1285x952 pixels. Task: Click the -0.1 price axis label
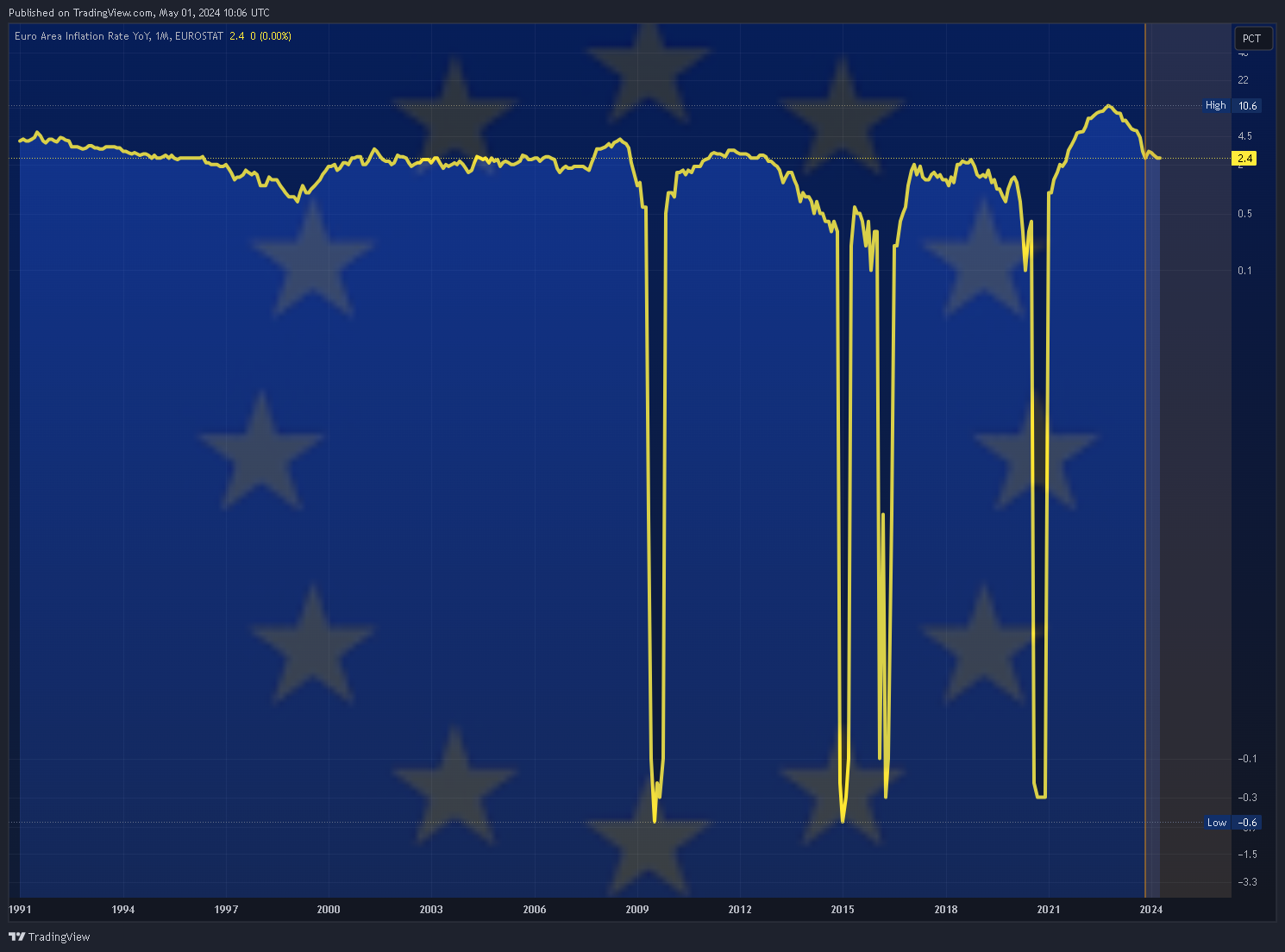point(1247,759)
